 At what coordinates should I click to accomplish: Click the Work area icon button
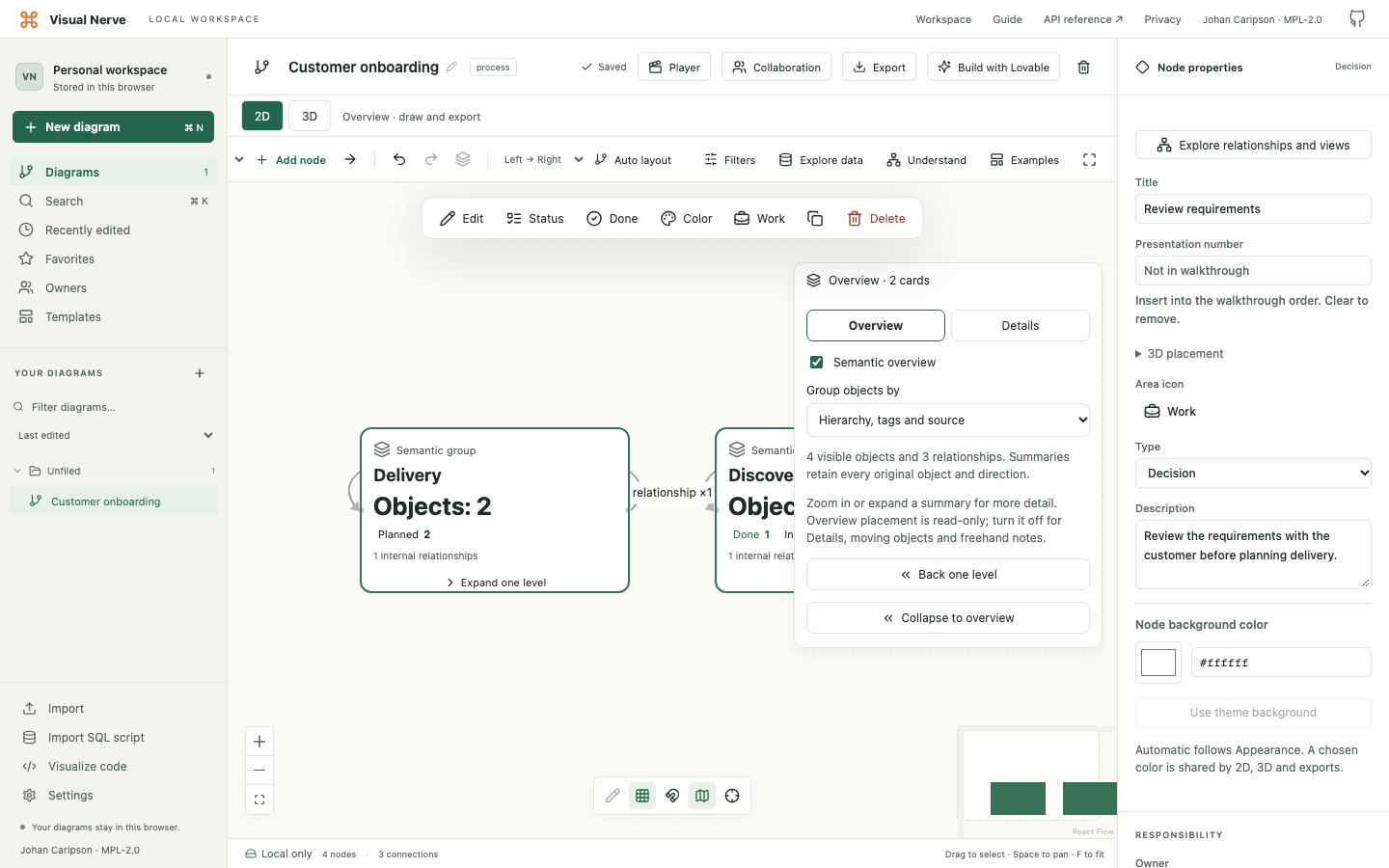click(x=1170, y=412)
